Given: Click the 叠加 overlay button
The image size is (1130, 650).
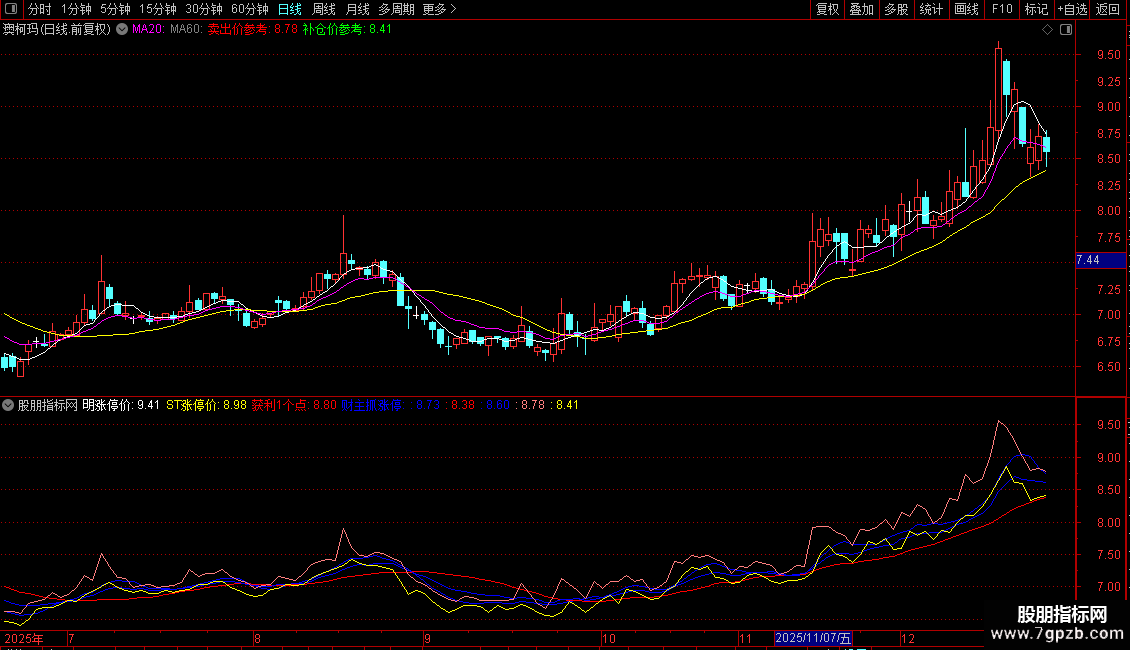Looking at the screenshot, I should point(861,9).
